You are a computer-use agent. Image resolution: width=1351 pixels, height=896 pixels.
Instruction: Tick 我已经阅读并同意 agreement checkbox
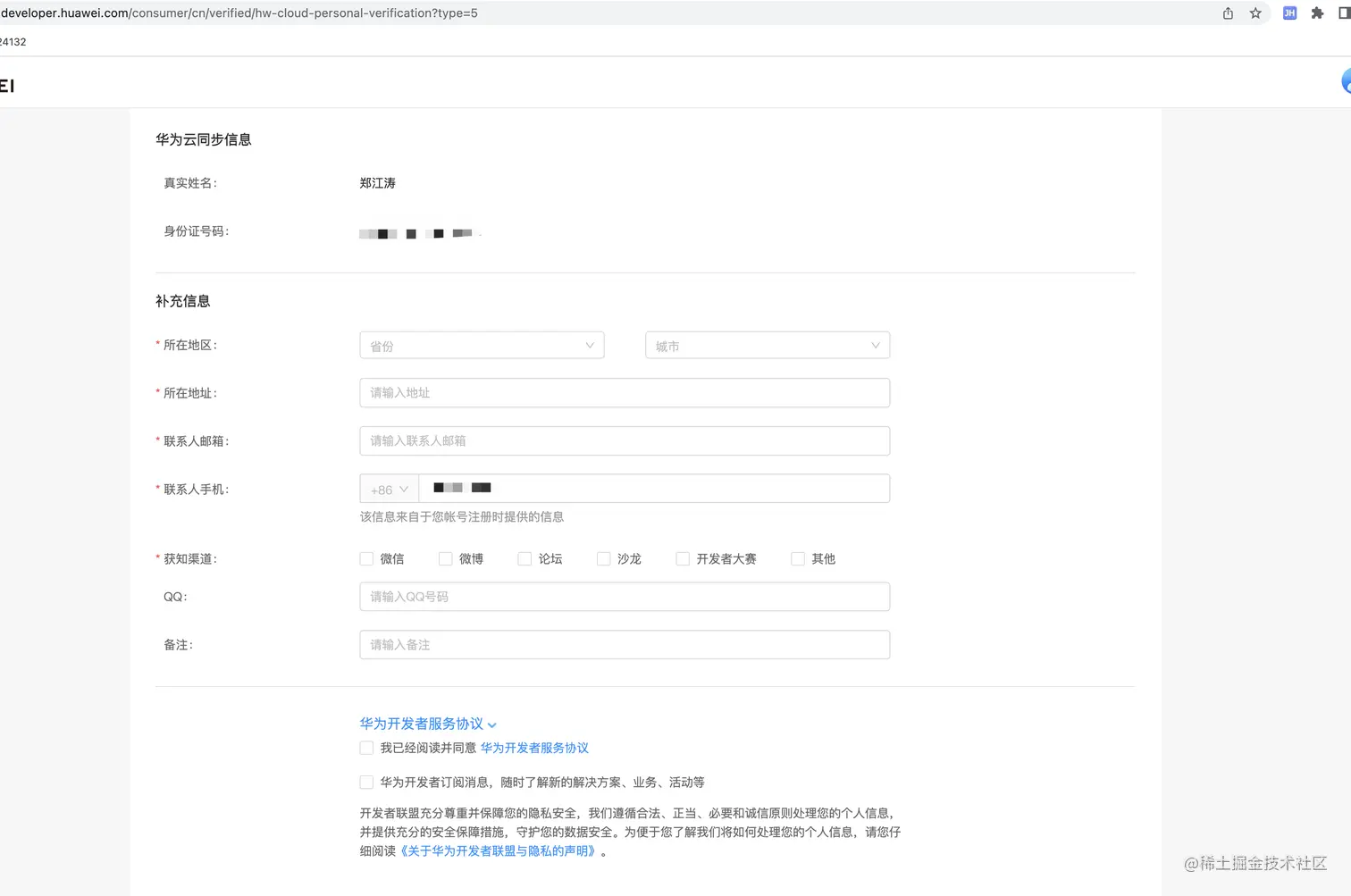[x=366, y=748]
